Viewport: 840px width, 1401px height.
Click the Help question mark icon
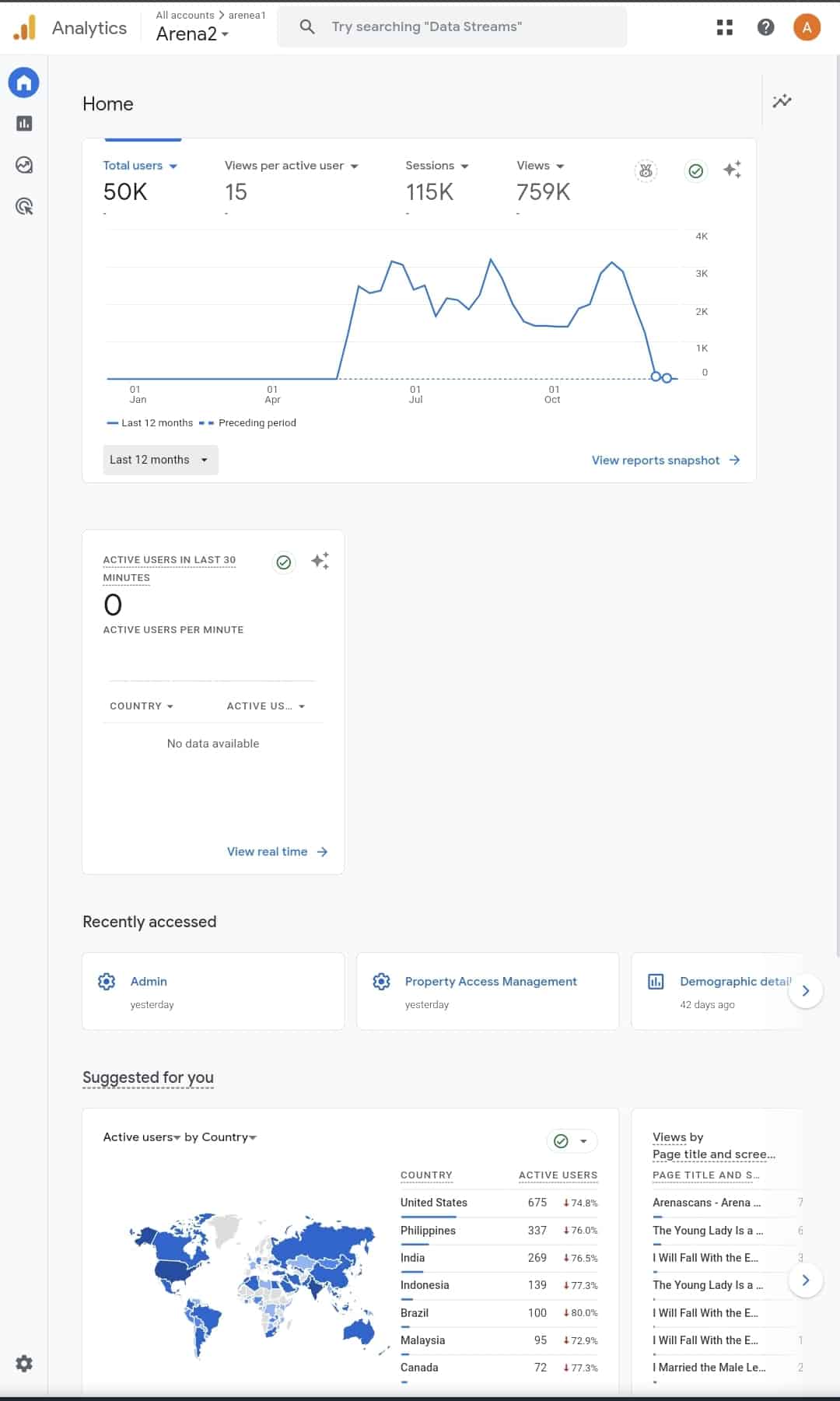[x=765, y=27]
